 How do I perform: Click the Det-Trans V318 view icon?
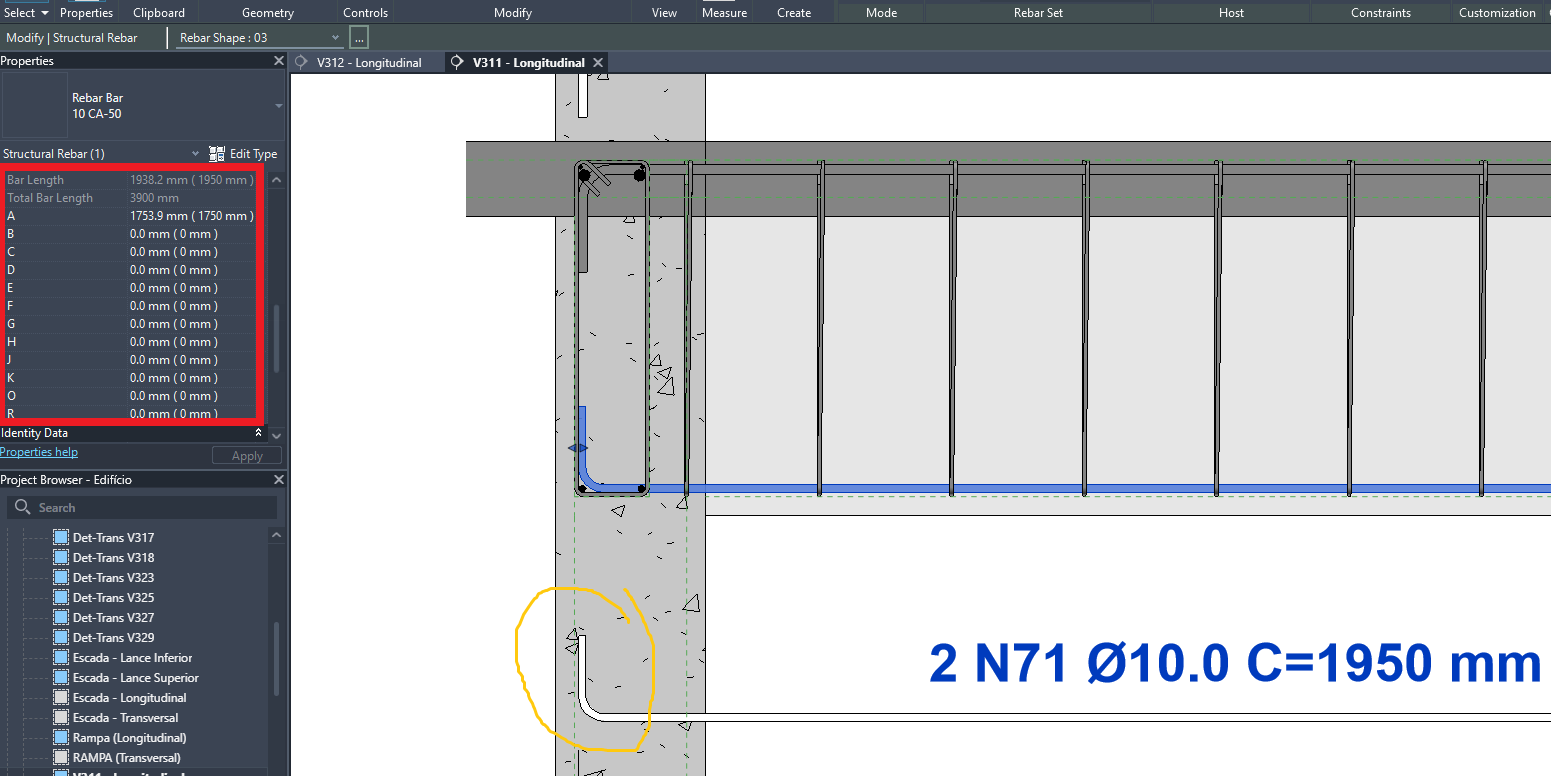coord(61,558)
